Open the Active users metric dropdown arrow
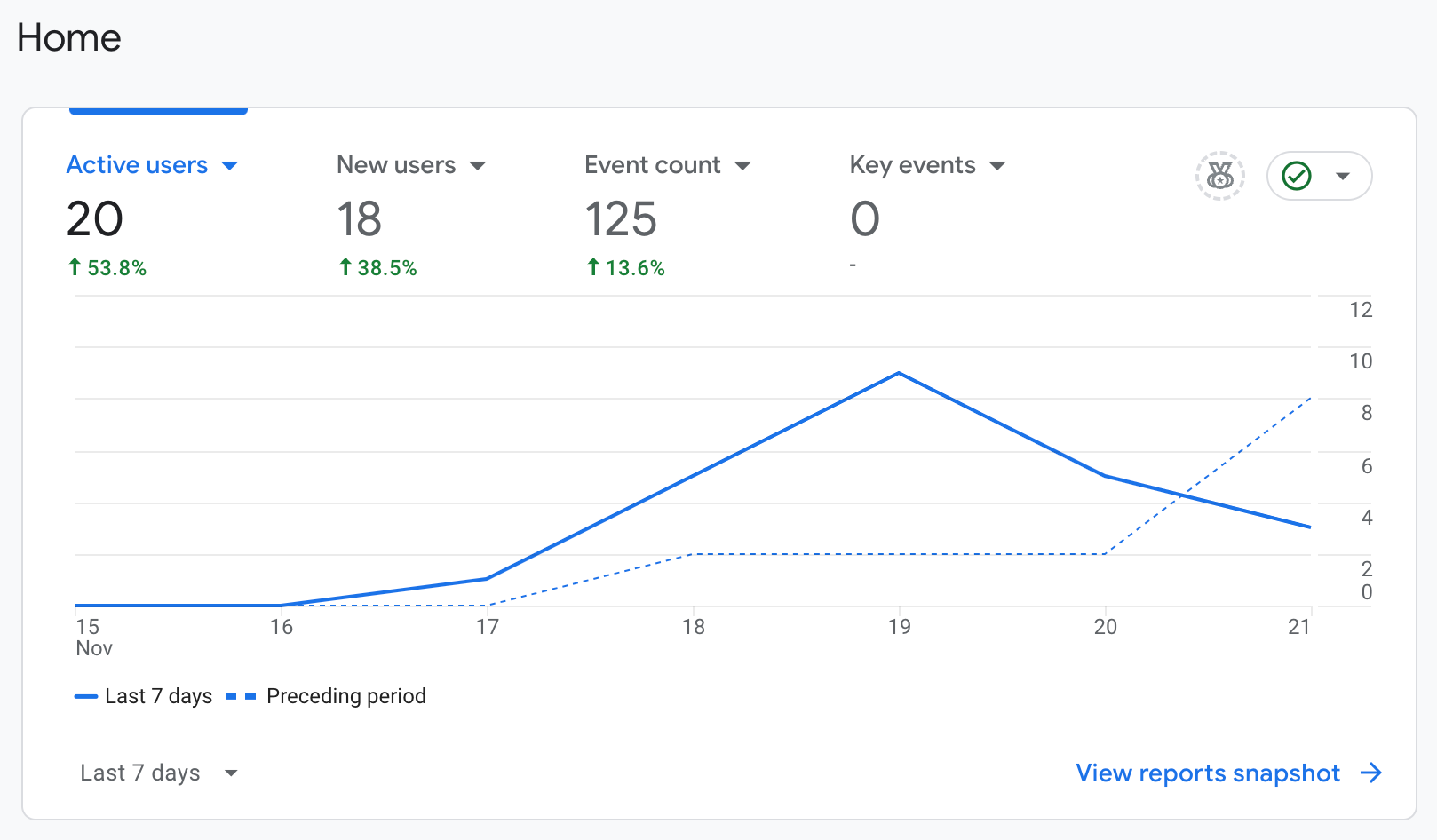1437x840 pixels. click(x=230, y=166)
